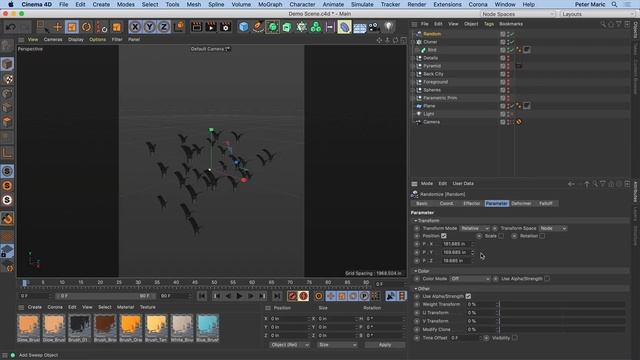The height and width of the screenshot is (360, 640).
Task: Enable the Visibility checkbox
Action: coord(515,338)
